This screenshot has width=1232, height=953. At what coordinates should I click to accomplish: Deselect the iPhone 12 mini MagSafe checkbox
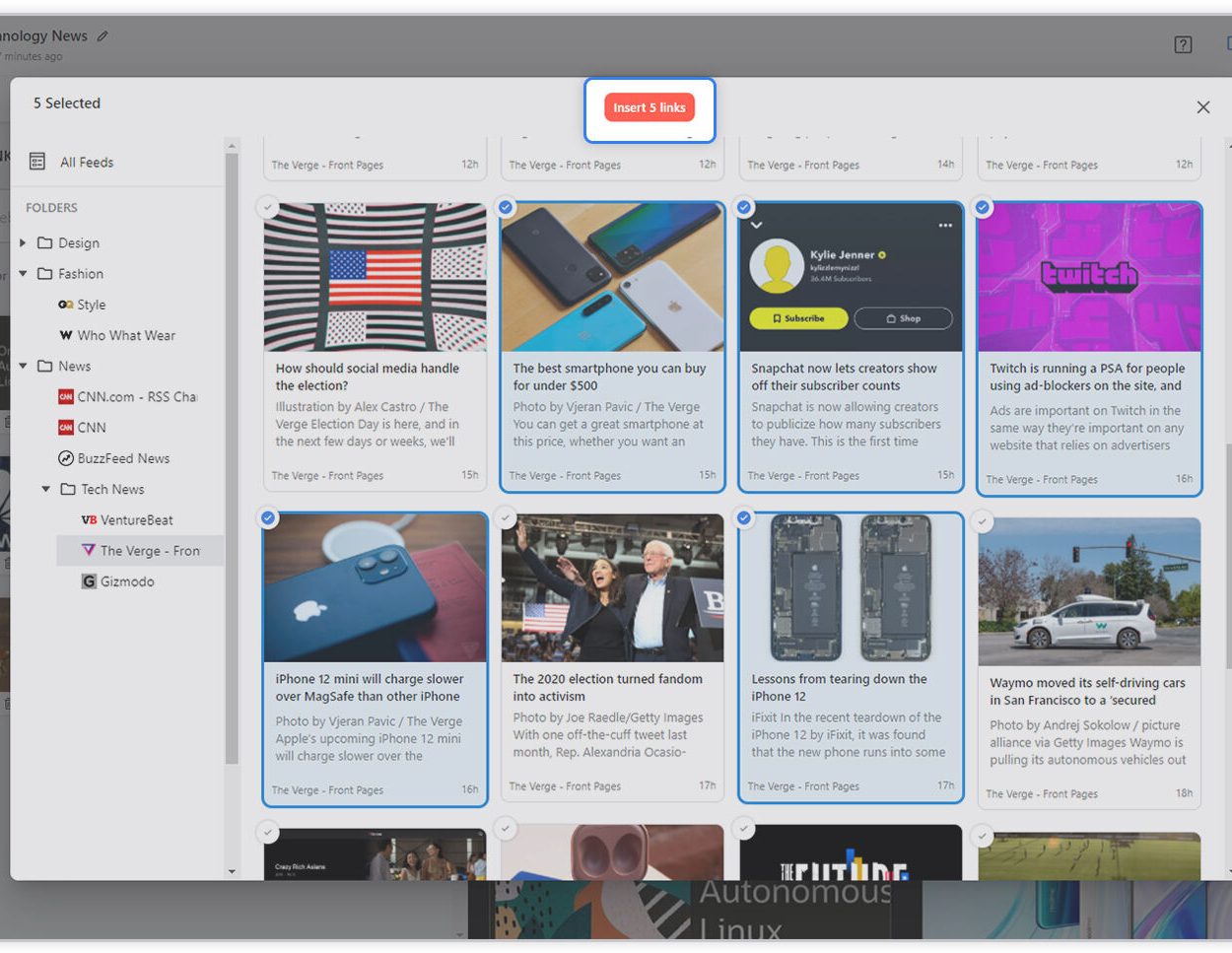268,517
